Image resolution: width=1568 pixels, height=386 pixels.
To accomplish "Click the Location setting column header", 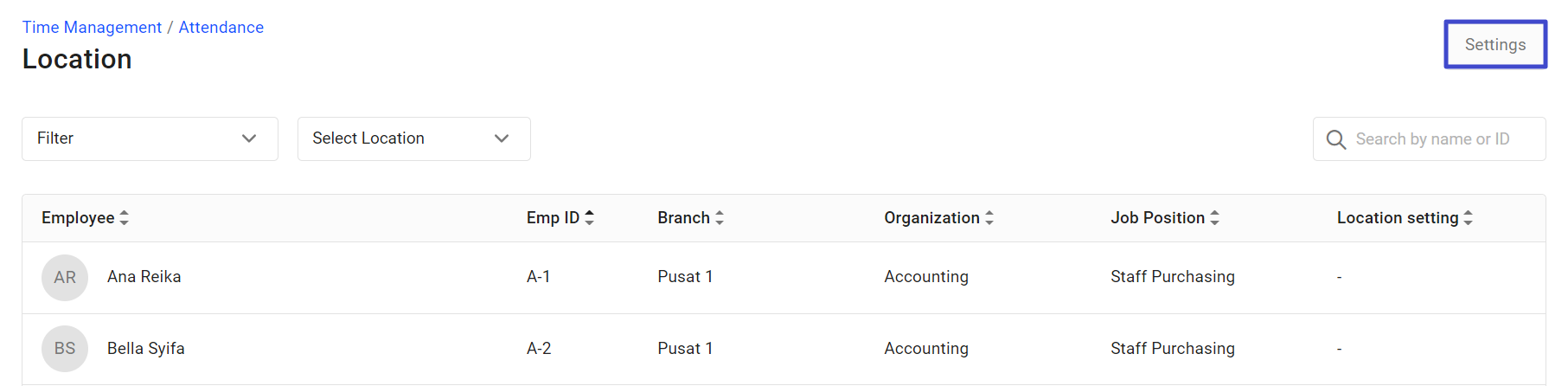I will 1398,218.
